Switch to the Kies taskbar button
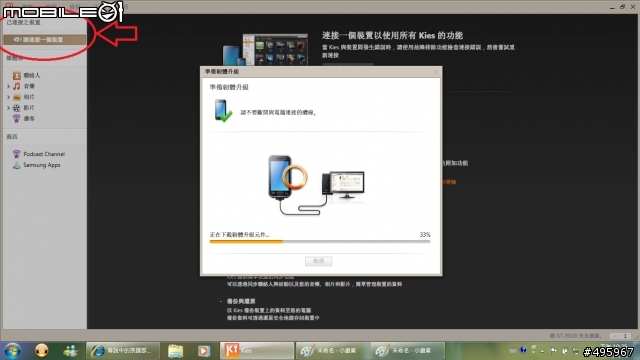This screenshot has width=640, height=360. [x=257, y=351]
